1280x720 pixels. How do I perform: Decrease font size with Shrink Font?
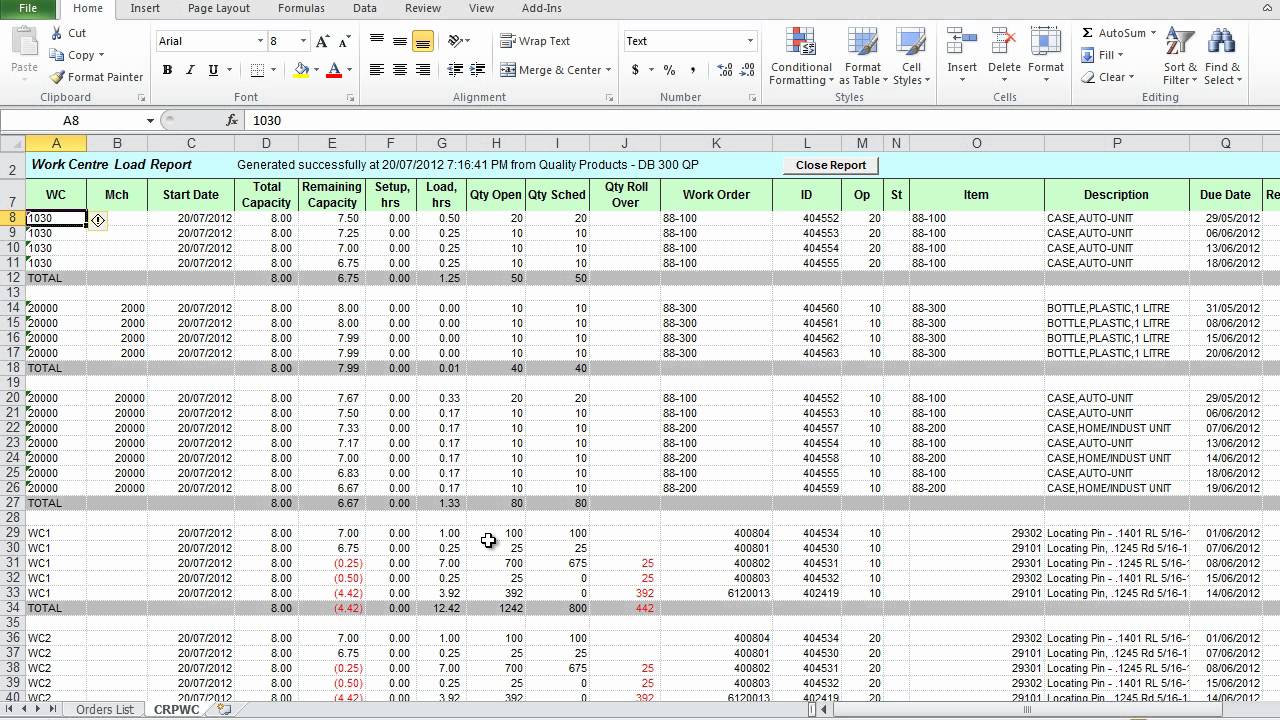coord(344,41)
